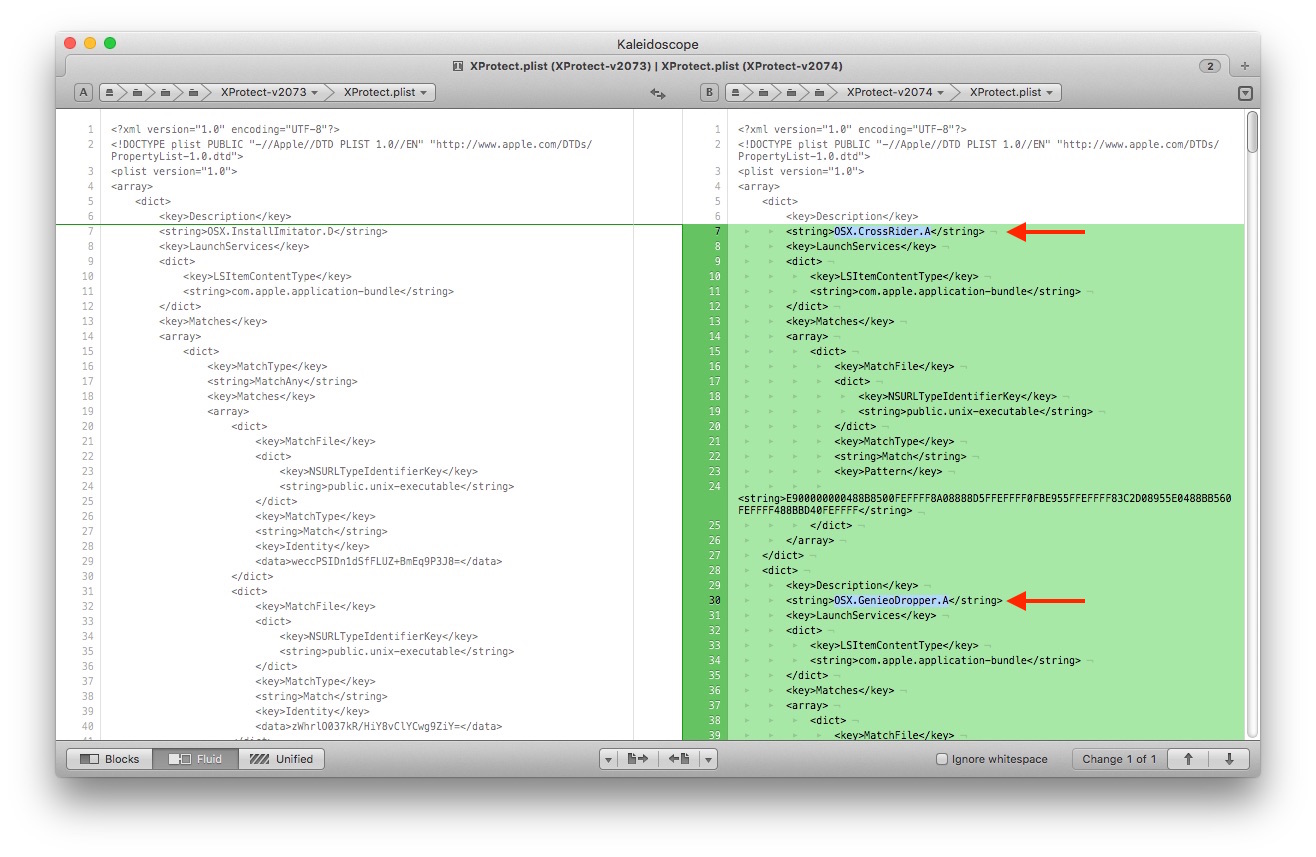The image size is (1316, 857).
Task: Click first Identity key in left pane
Action: click(312, 546)
